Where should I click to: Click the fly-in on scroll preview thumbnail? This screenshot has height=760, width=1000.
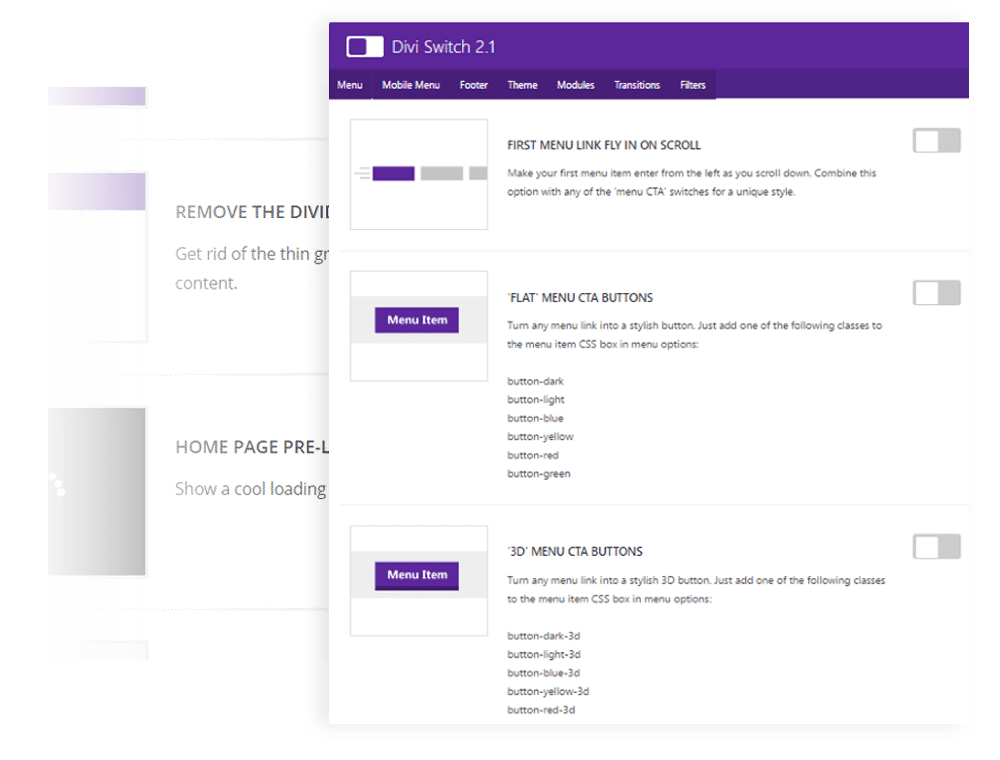(419, 174)
